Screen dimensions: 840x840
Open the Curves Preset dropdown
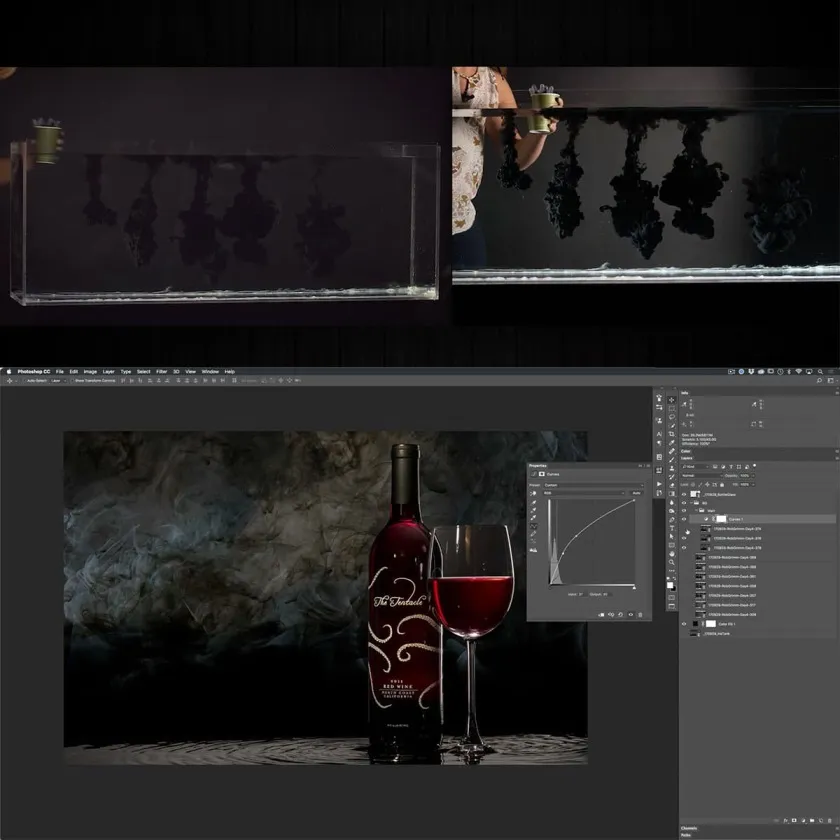[x=592, y=484]
